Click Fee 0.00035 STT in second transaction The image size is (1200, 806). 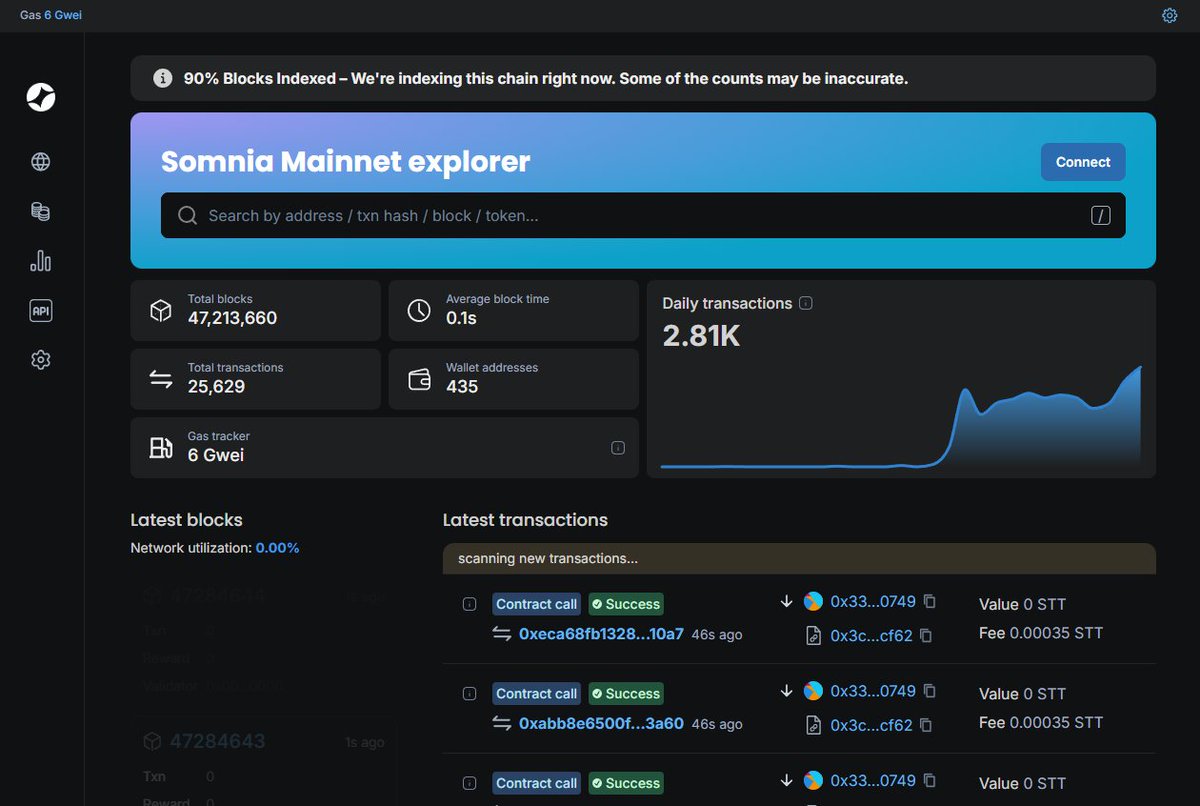pyautogui.click(x=1041, y=722)
